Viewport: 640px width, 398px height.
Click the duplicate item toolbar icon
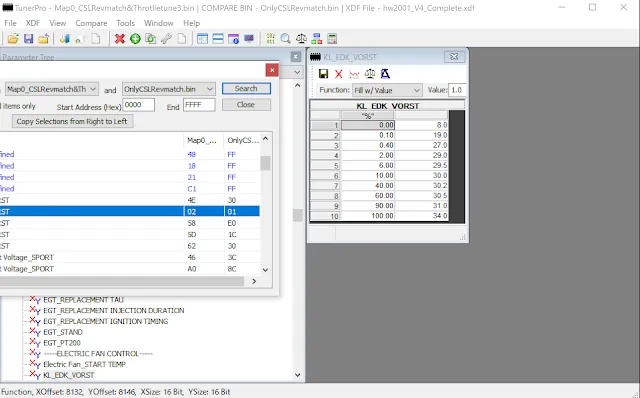(x=151, y=39)
